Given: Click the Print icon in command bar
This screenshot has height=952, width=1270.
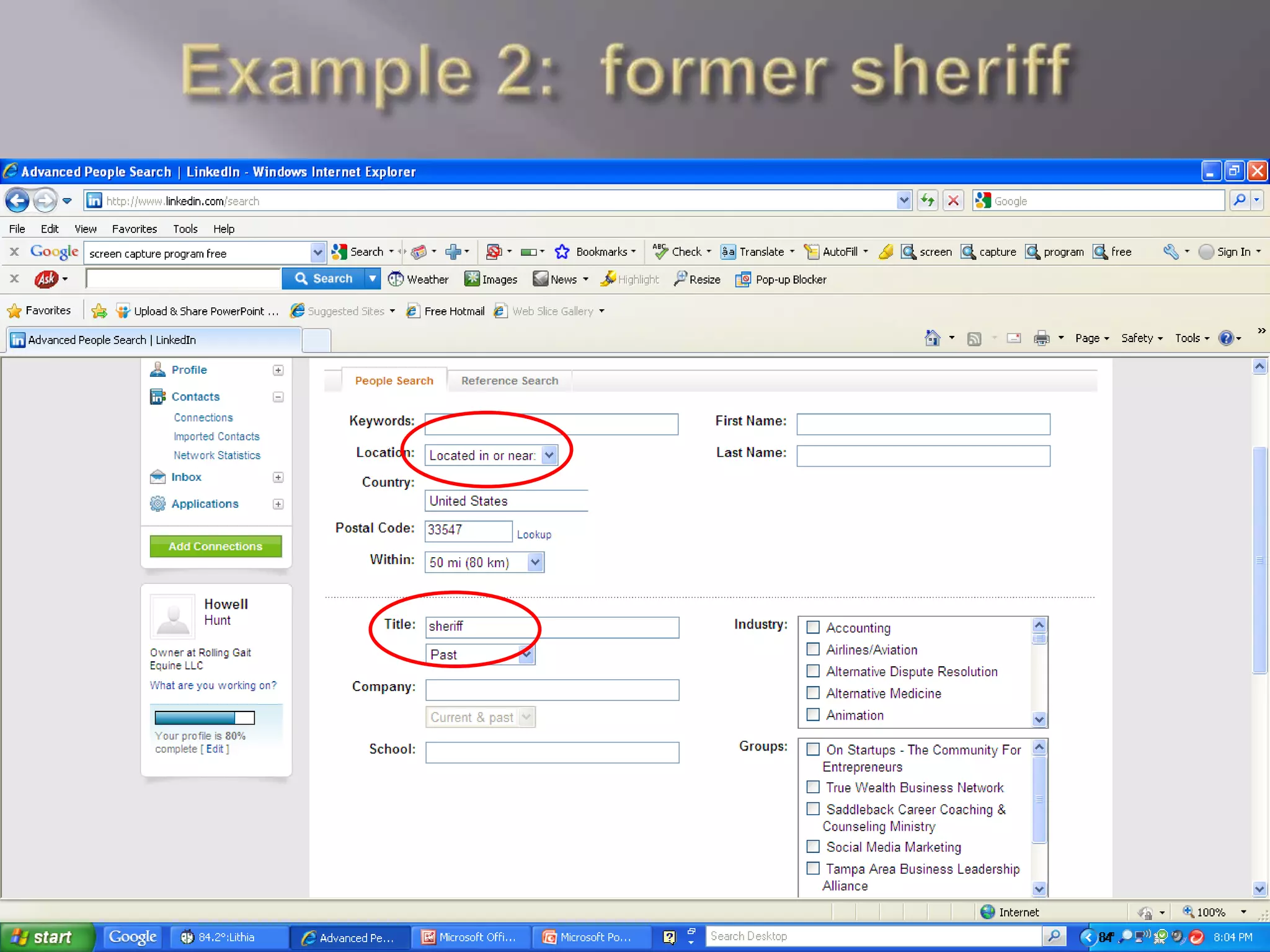Looking at the screenshot, I should point(1042,338).
